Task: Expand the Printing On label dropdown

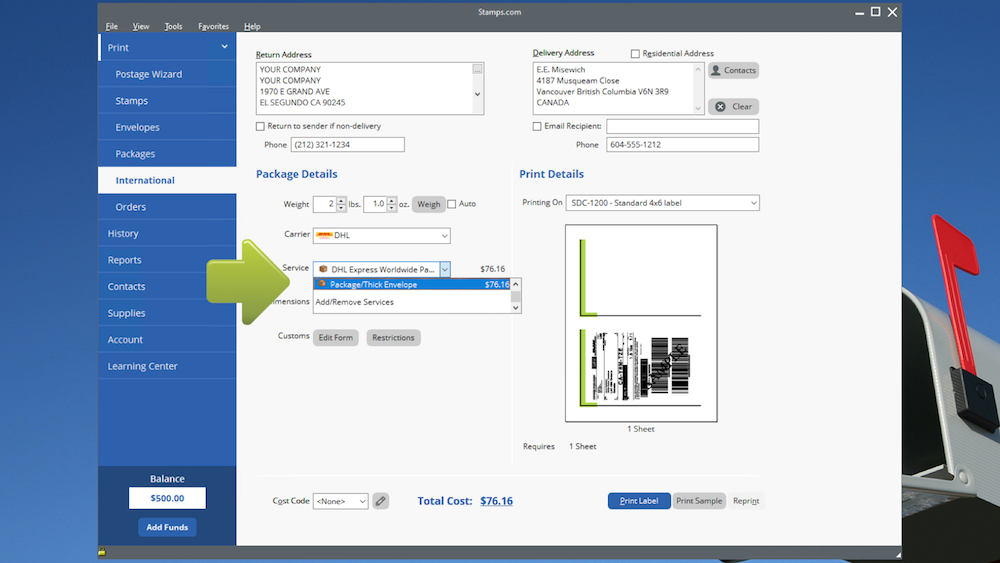Action: click(753, 203)
